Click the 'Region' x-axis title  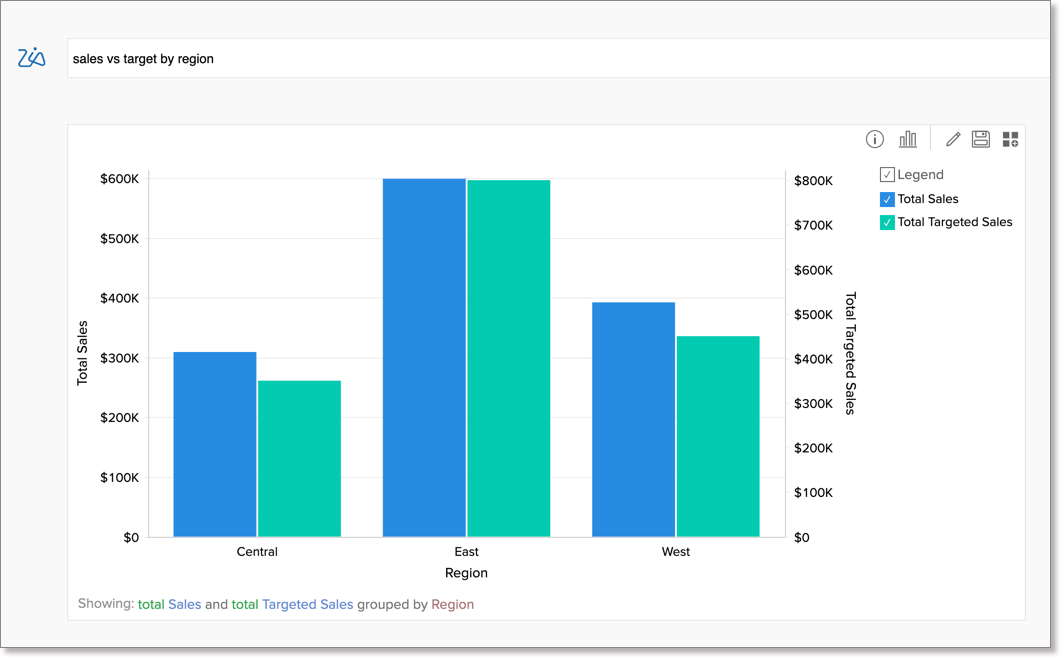coord(466,573)
